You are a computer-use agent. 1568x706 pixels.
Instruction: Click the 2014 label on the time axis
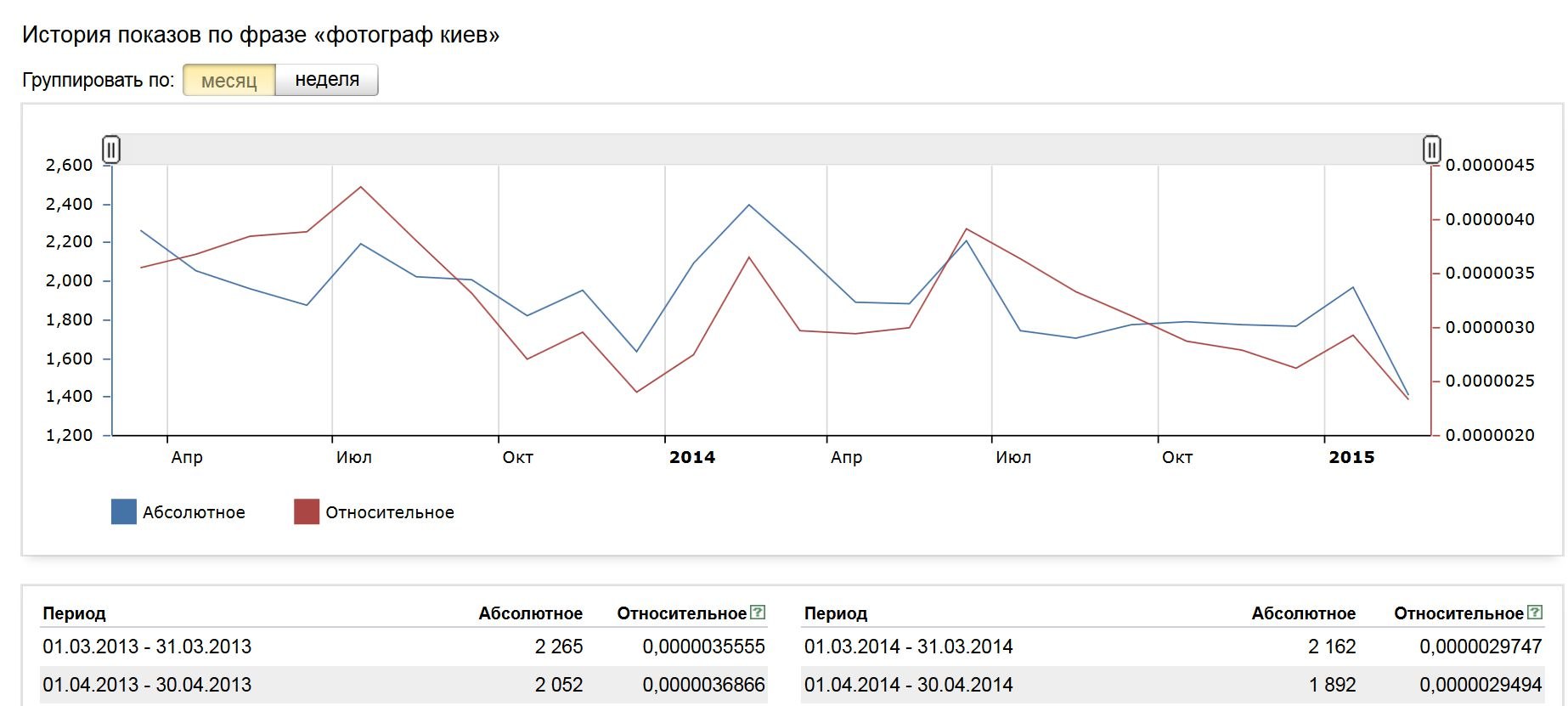tap(692, 457)
